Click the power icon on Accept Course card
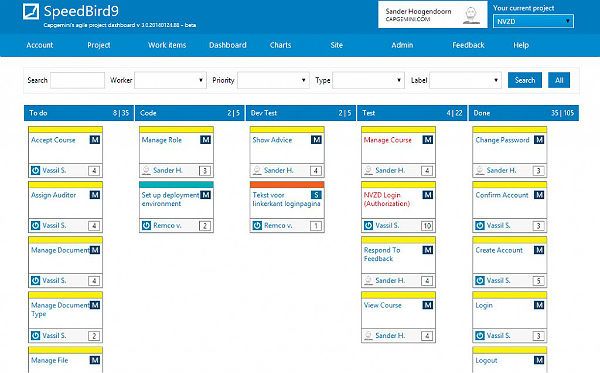 click(x=35, y=170)
